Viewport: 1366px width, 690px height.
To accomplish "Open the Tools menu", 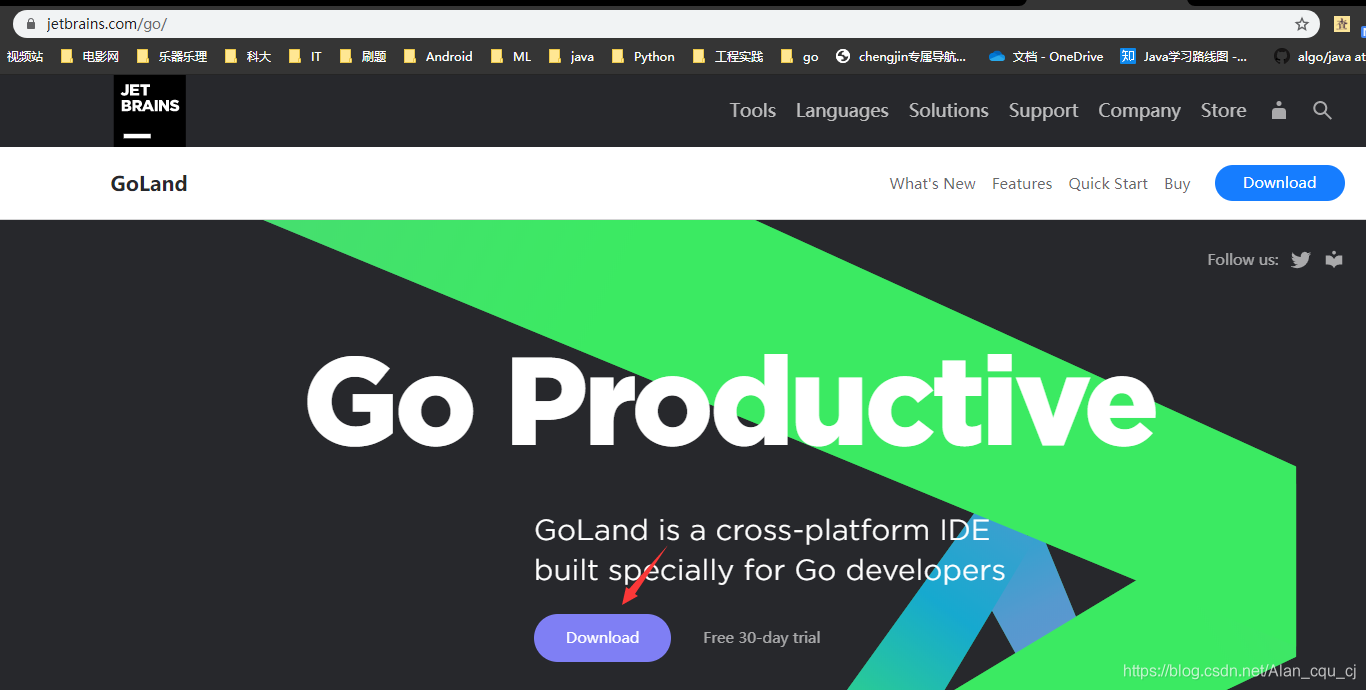I will (753, 111).
